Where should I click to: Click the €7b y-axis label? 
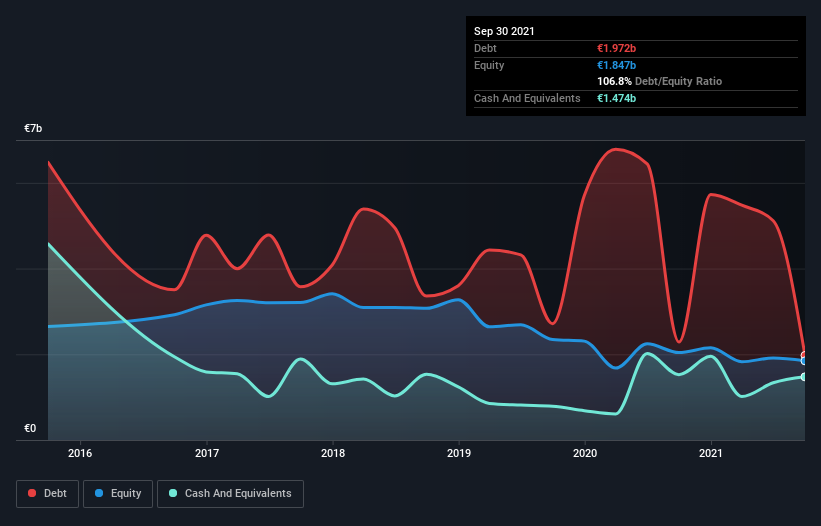(x=33, y=129)
